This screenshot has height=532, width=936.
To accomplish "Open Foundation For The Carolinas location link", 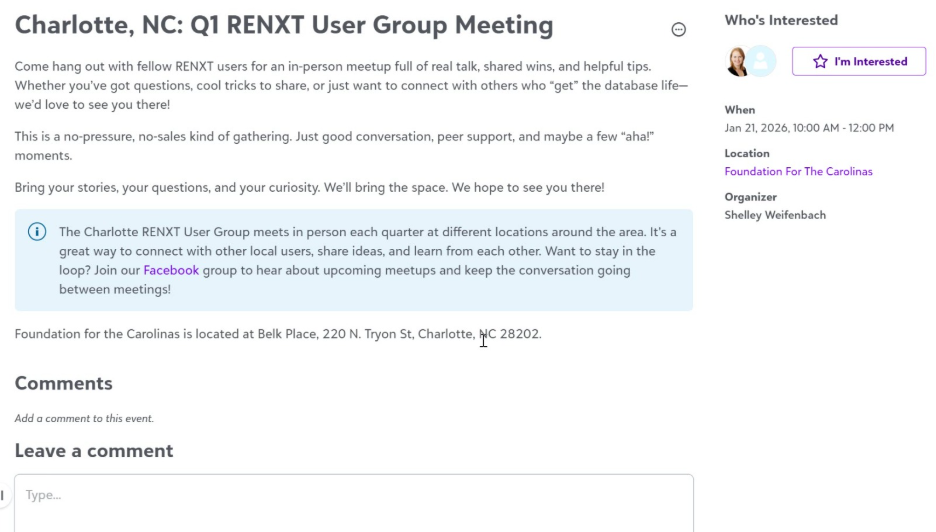I will pos(798,171).
